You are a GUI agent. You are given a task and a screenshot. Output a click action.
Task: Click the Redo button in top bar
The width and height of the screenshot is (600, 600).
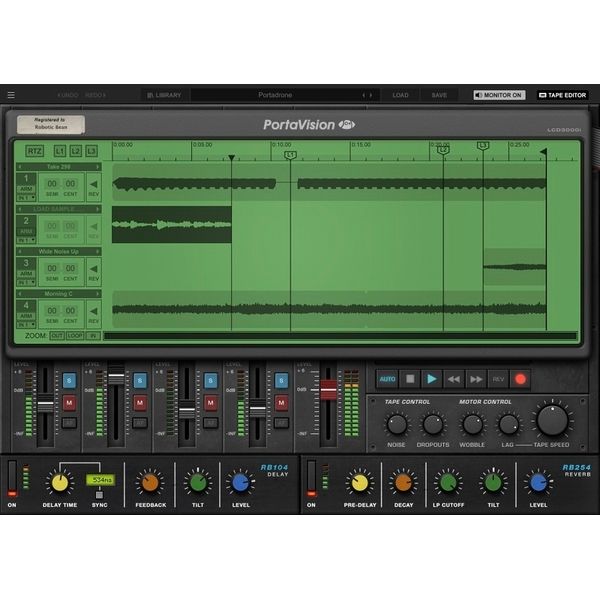tap(95, 95)
